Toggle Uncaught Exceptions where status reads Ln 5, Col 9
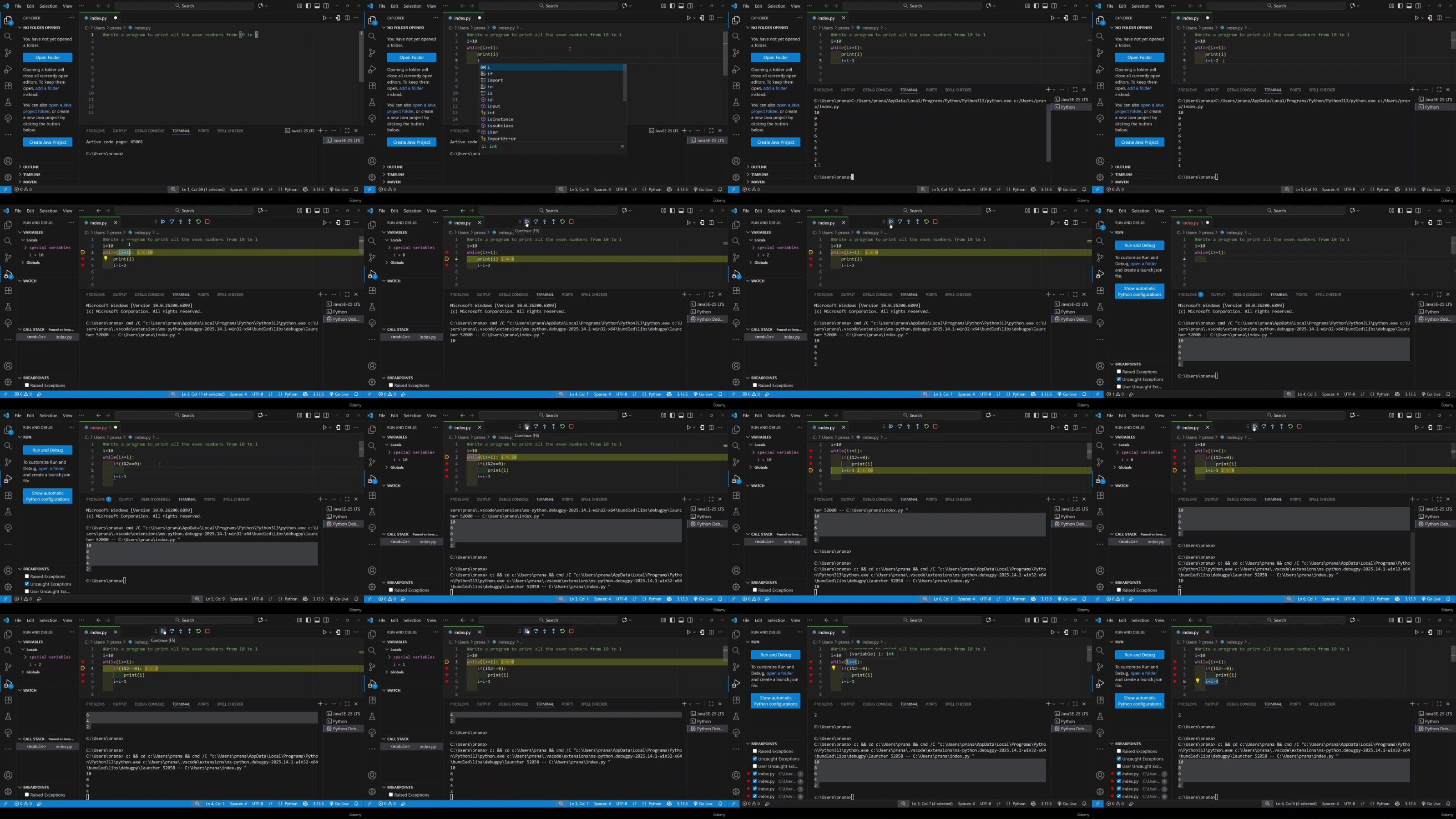Image resolution: width=1456 pixels, height=819 pixels. [x=26, y=584]
